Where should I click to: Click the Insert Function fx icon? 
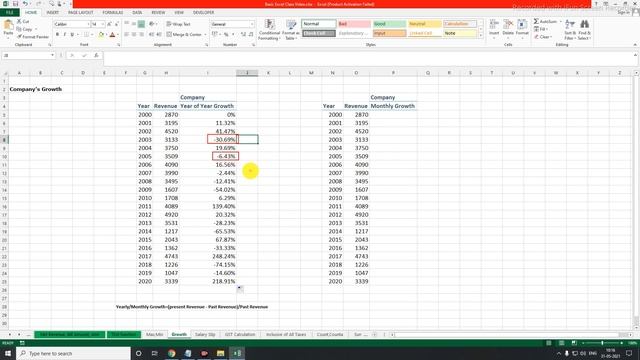click(96, 55)
